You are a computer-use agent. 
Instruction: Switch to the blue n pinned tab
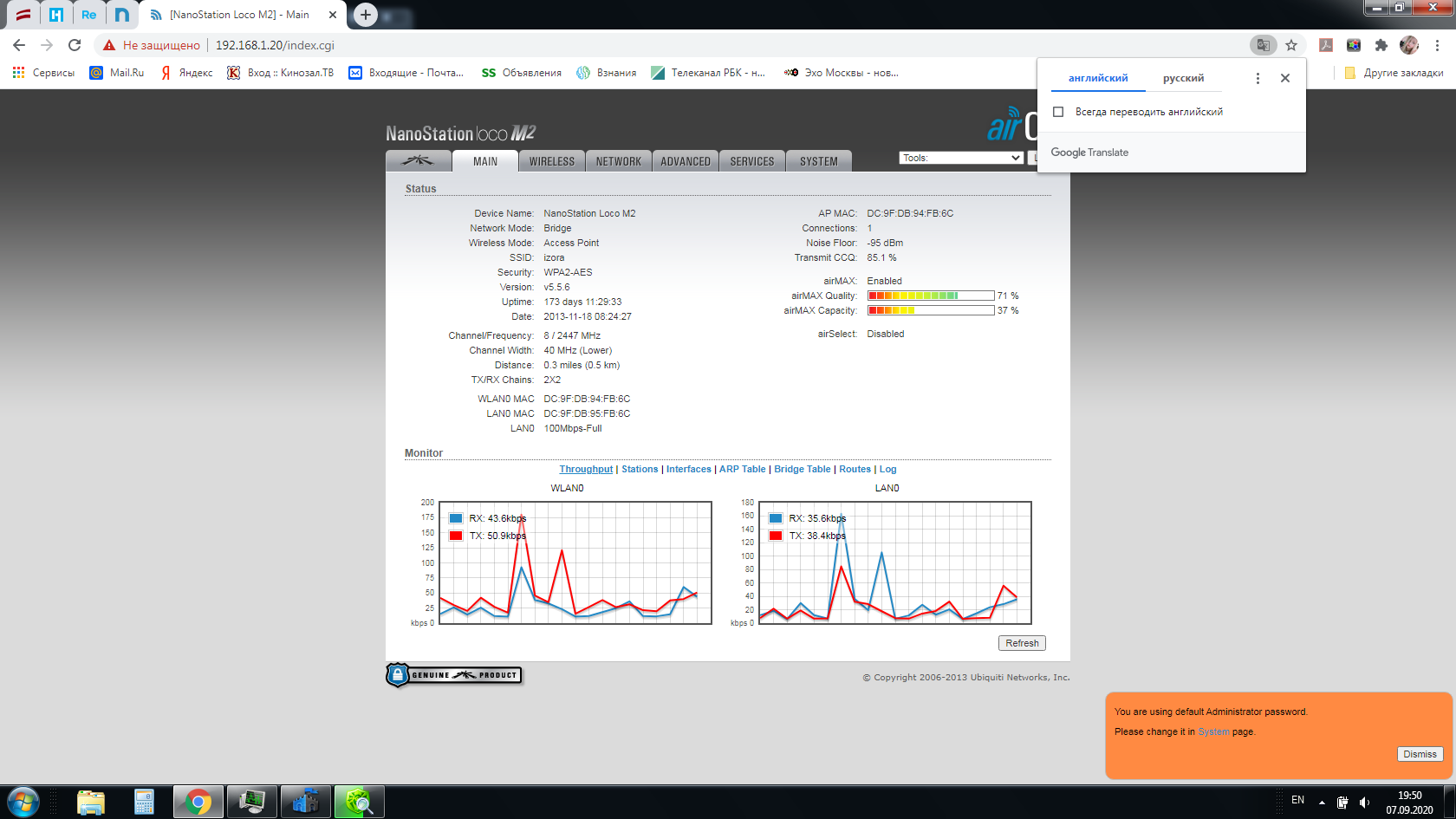(x=122, y=15)
